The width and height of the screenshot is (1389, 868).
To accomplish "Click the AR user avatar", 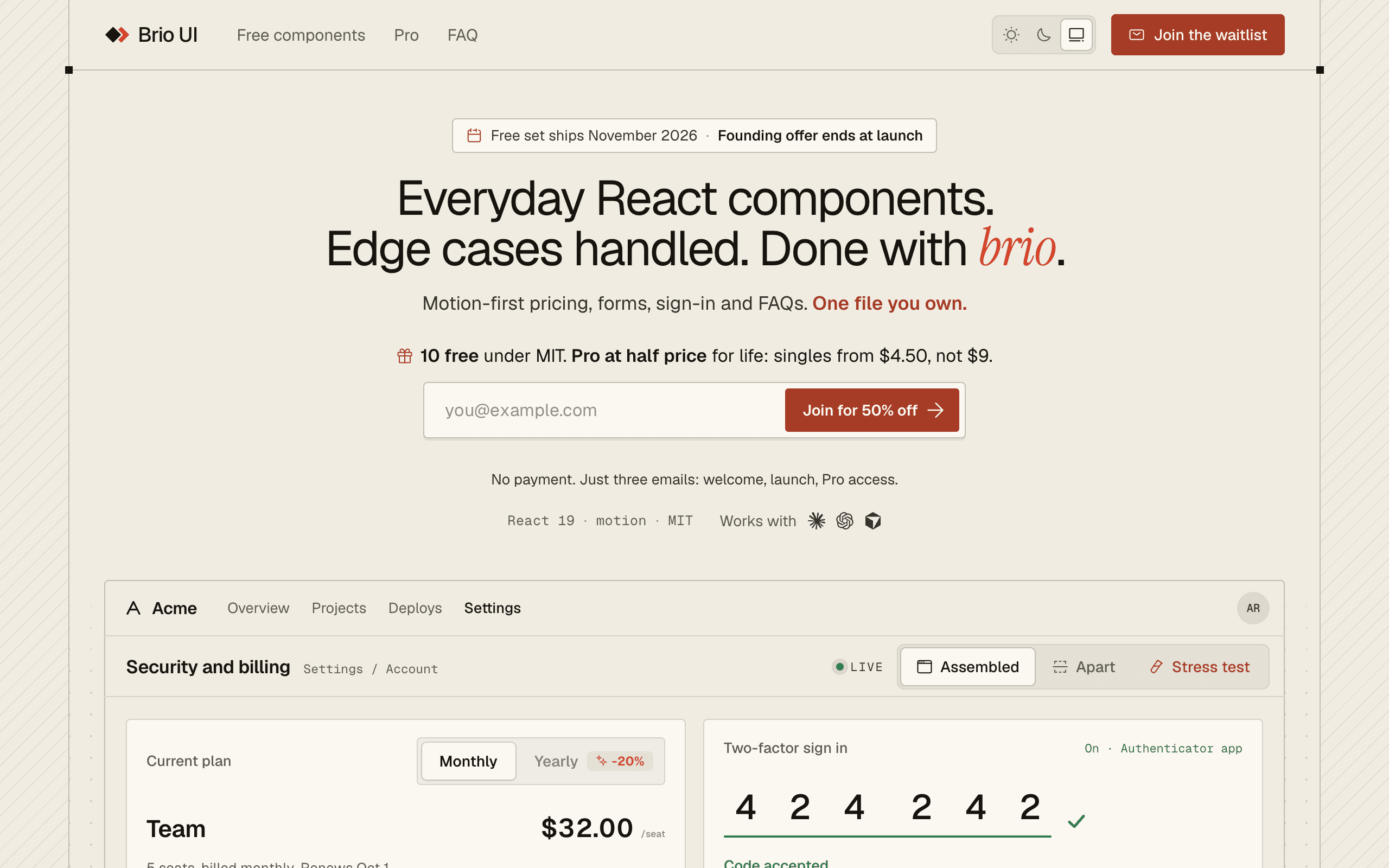I will (1253, 608).
